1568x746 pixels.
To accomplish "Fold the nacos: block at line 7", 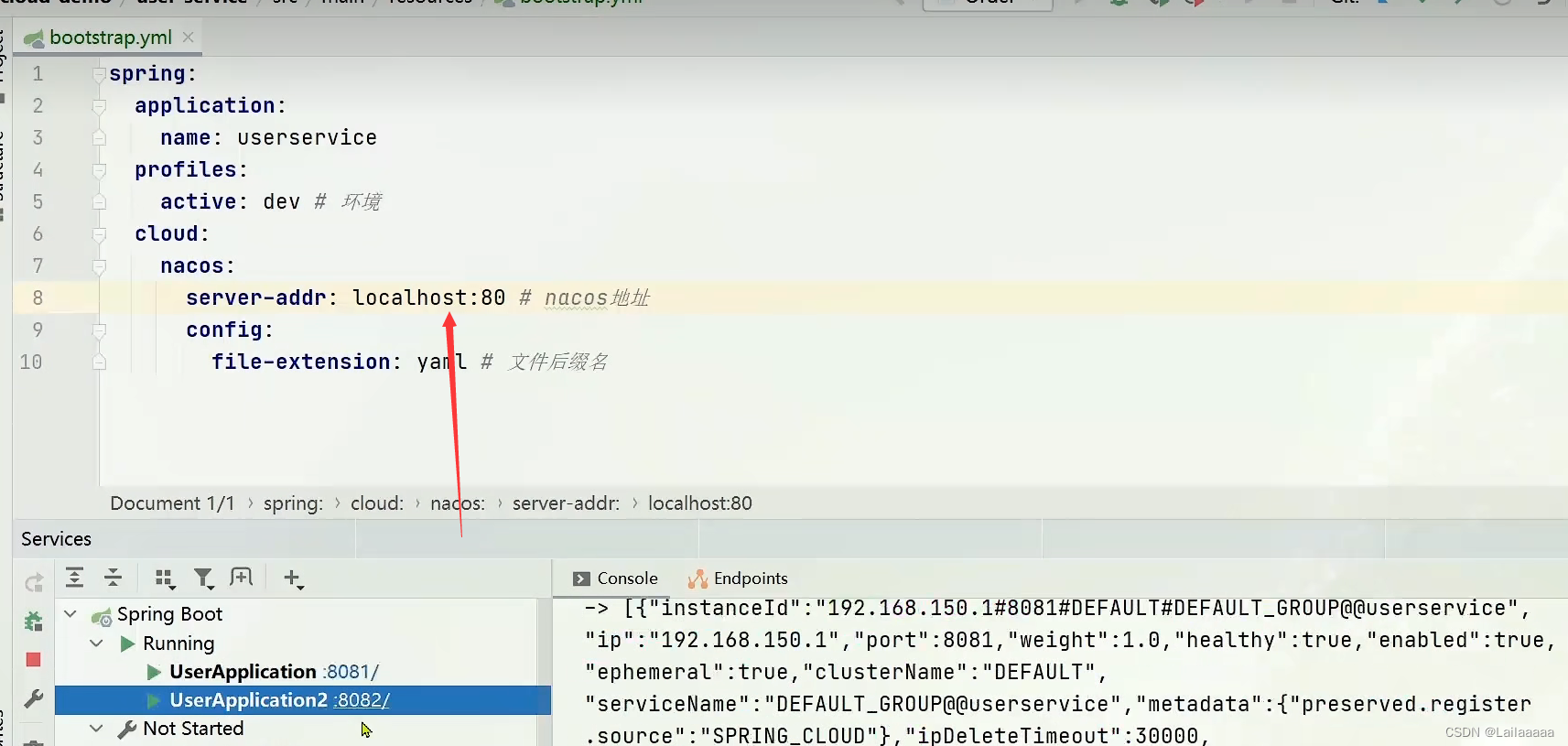I will tap(99, 266).
